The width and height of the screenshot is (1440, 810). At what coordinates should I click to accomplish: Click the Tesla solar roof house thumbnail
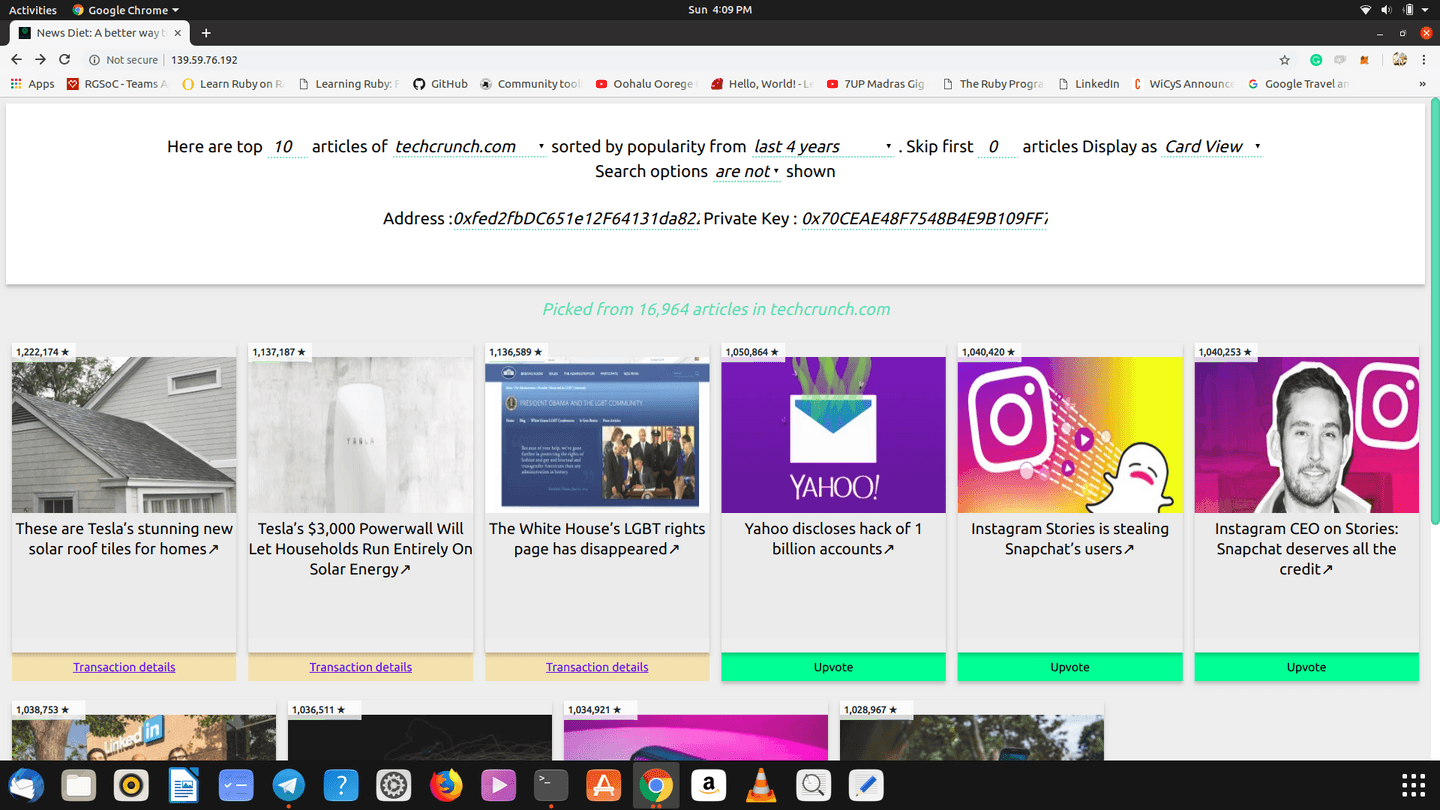124,435
